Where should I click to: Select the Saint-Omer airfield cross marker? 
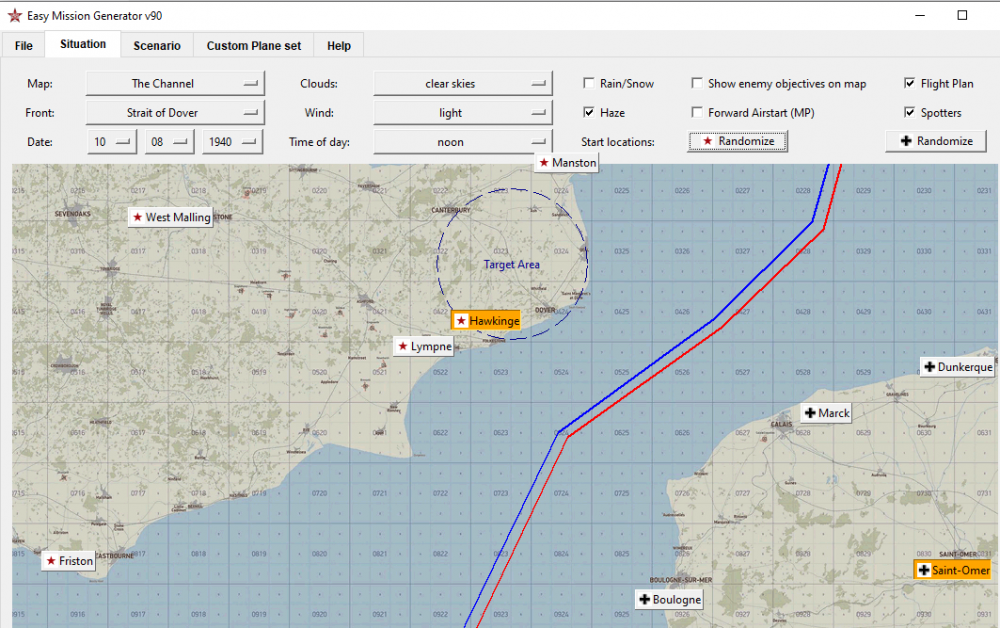coord(952,570)
